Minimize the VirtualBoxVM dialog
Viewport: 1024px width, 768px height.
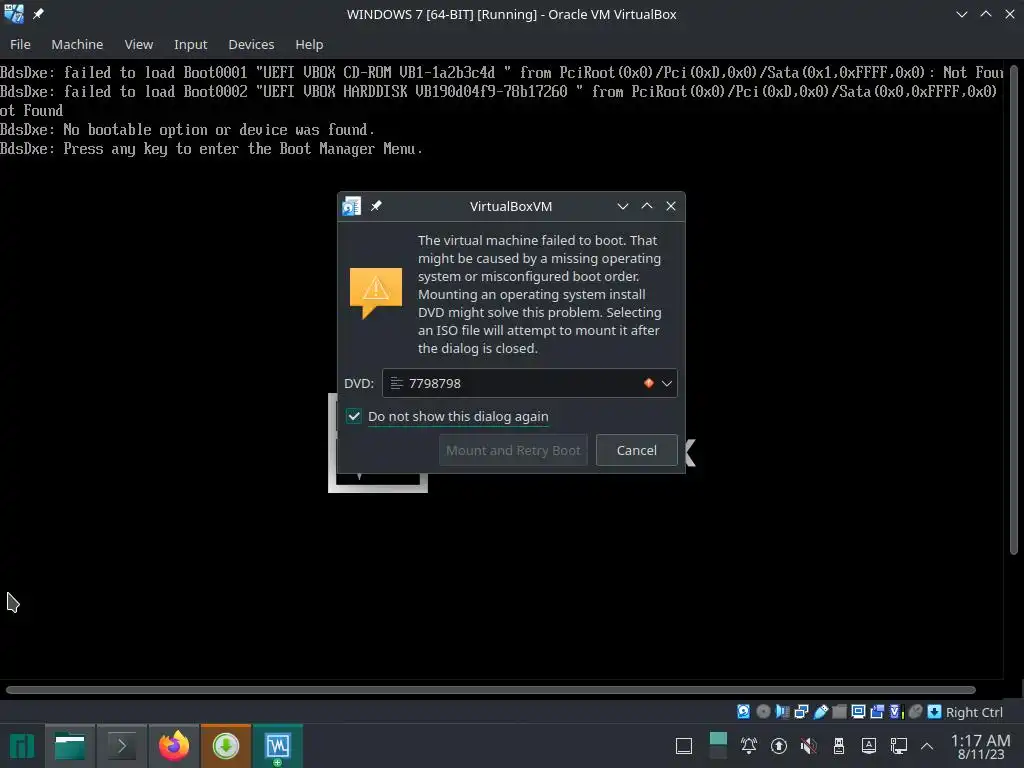[622, 206]
